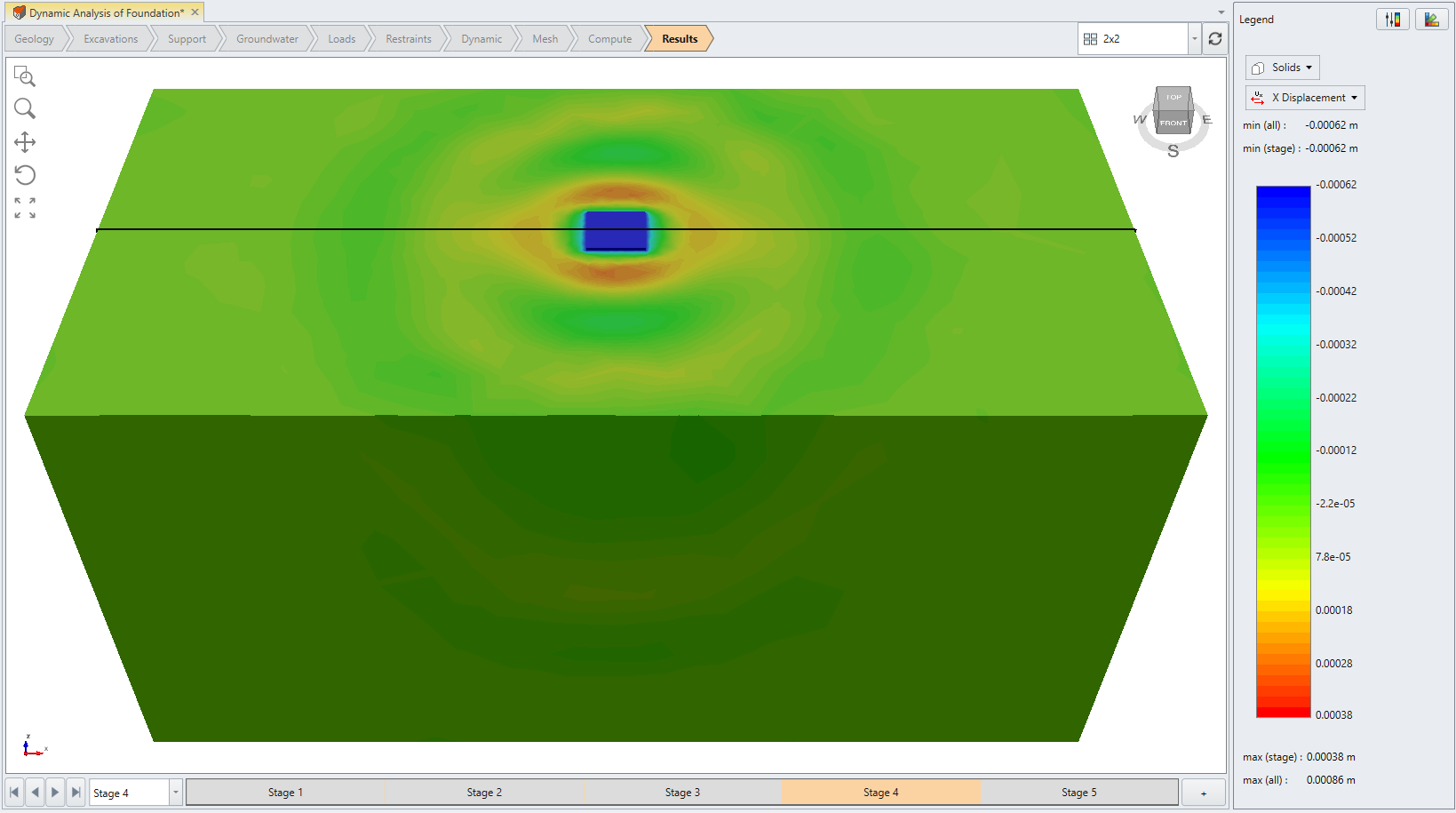The image size is (1456, 813).
Task: Click the zoom extents fit icon
Action: [25, 208]
